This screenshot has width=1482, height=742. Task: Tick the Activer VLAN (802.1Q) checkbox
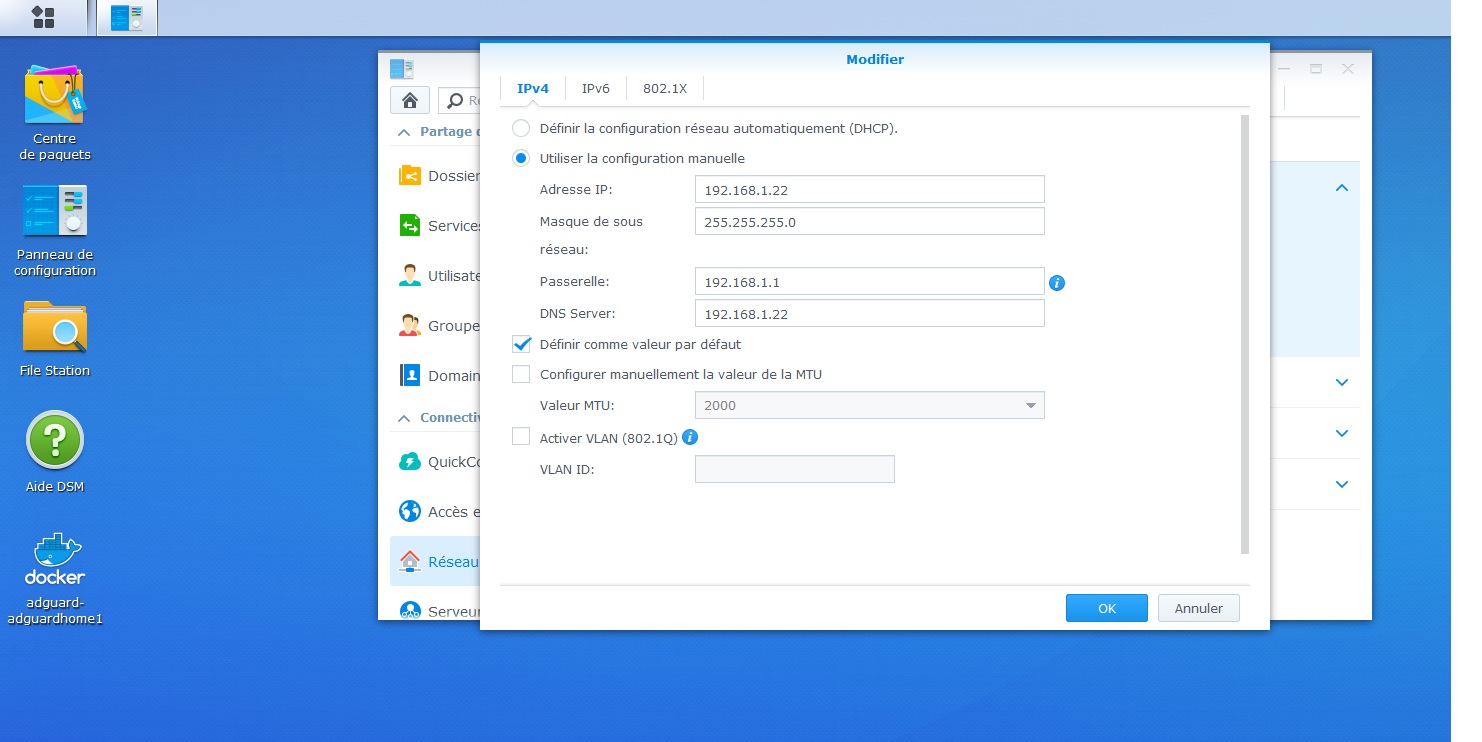[521, 437]
